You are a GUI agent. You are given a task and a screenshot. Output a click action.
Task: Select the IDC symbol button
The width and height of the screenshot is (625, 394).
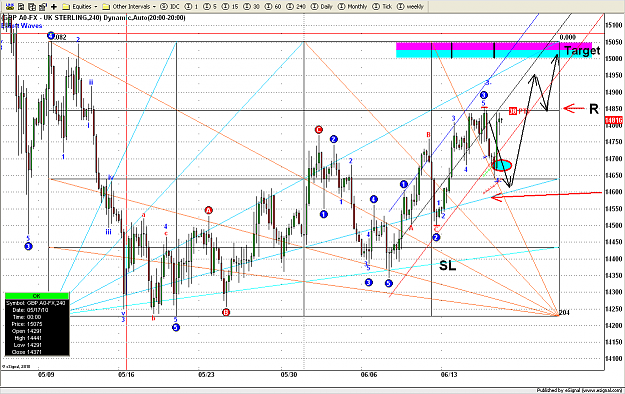point(170,6)
